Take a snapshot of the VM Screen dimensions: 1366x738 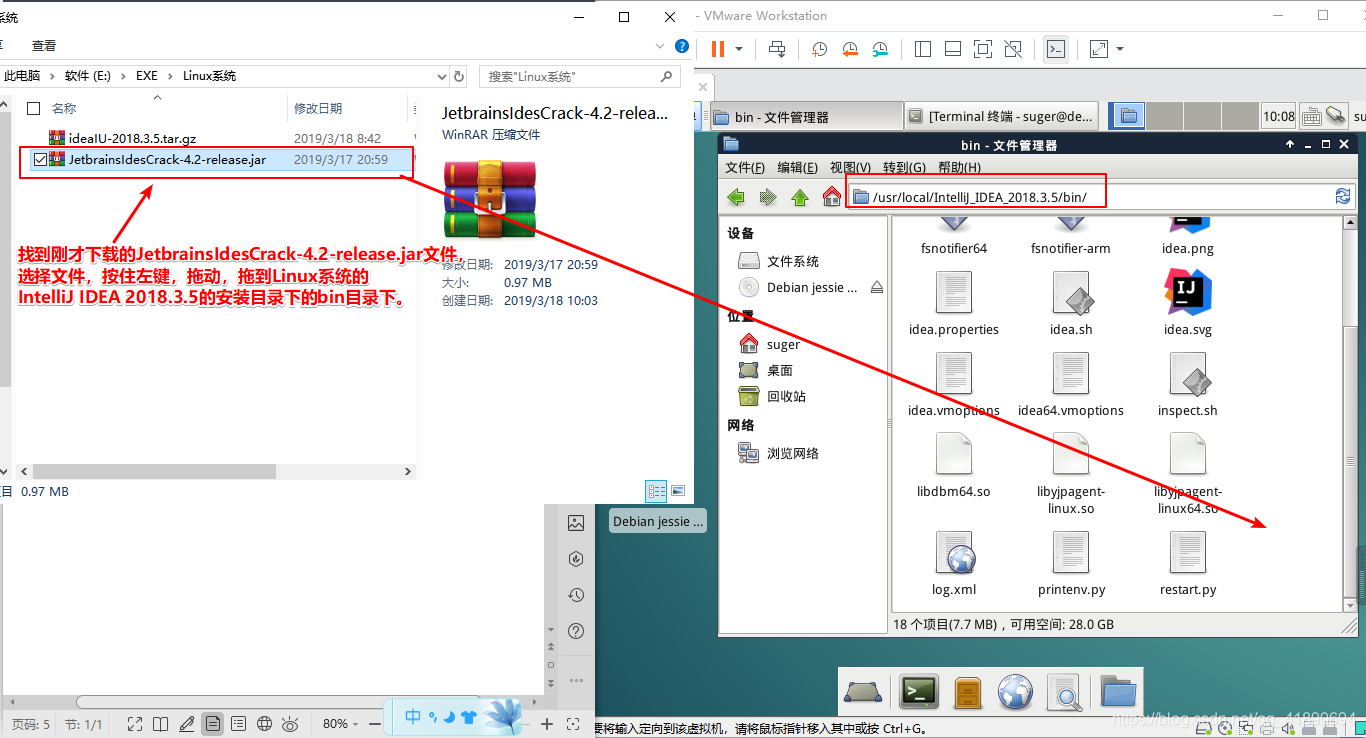tap(819, 49)
